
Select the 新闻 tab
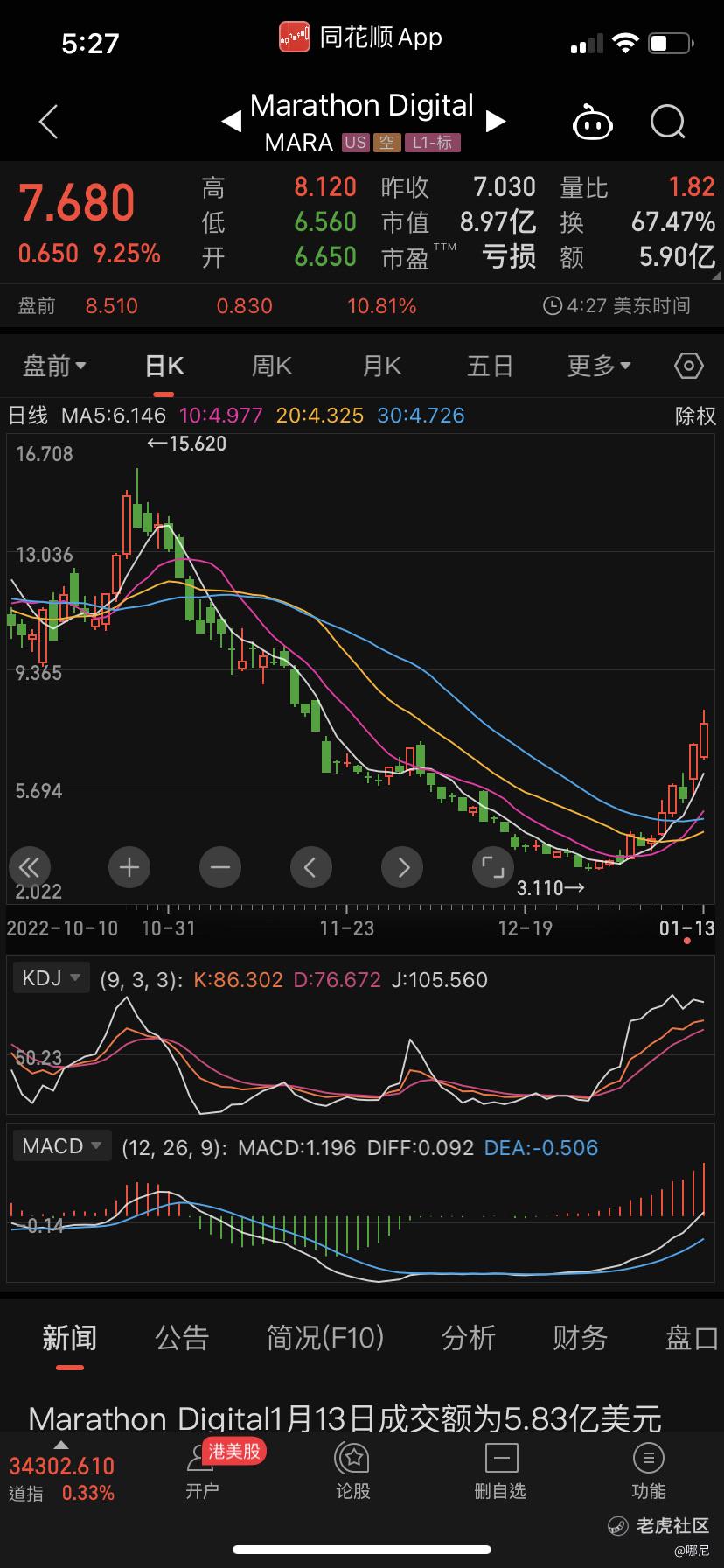tap(69, 1338)
